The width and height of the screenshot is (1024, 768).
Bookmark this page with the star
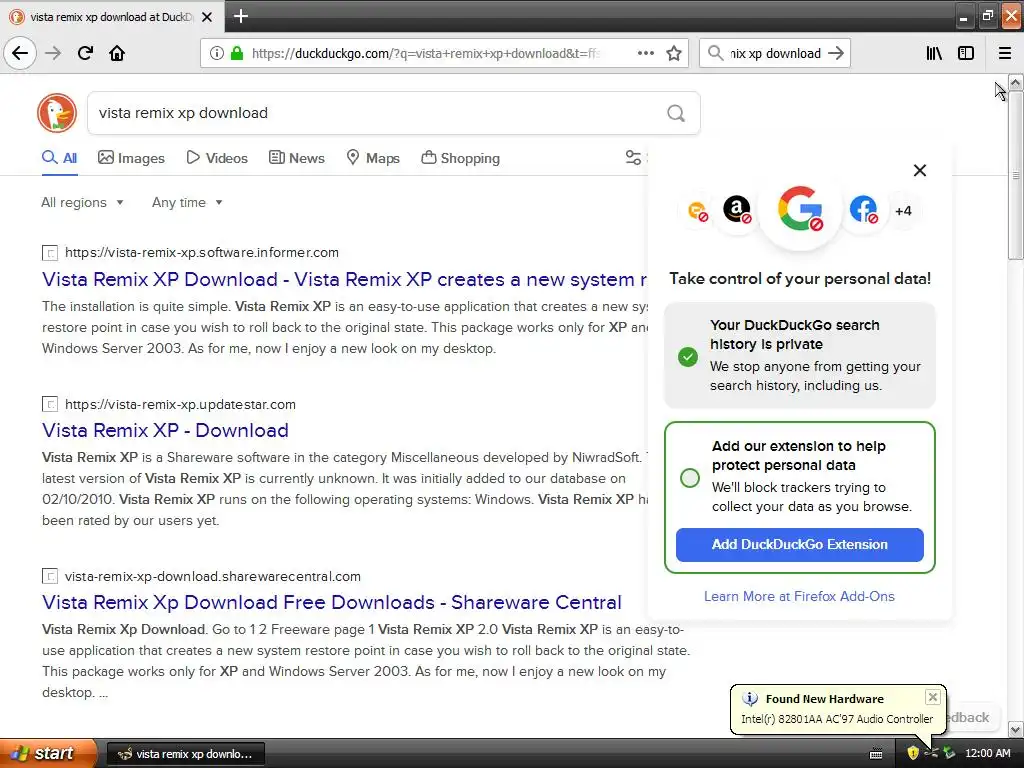tap(674, 53)
